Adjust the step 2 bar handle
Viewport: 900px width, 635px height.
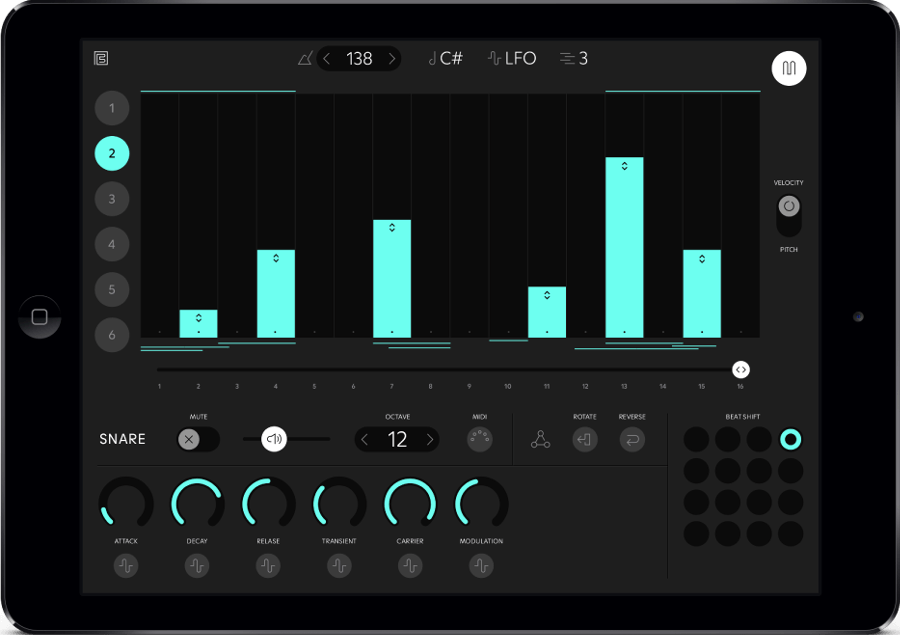[199, 318]
